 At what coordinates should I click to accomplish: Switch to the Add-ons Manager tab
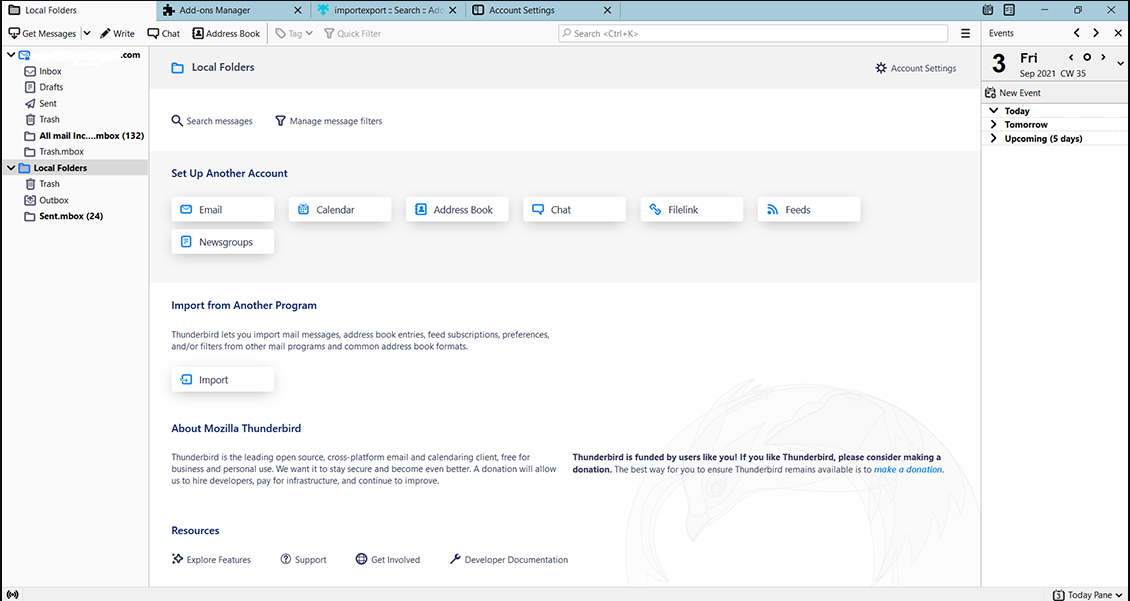[233, 10]
